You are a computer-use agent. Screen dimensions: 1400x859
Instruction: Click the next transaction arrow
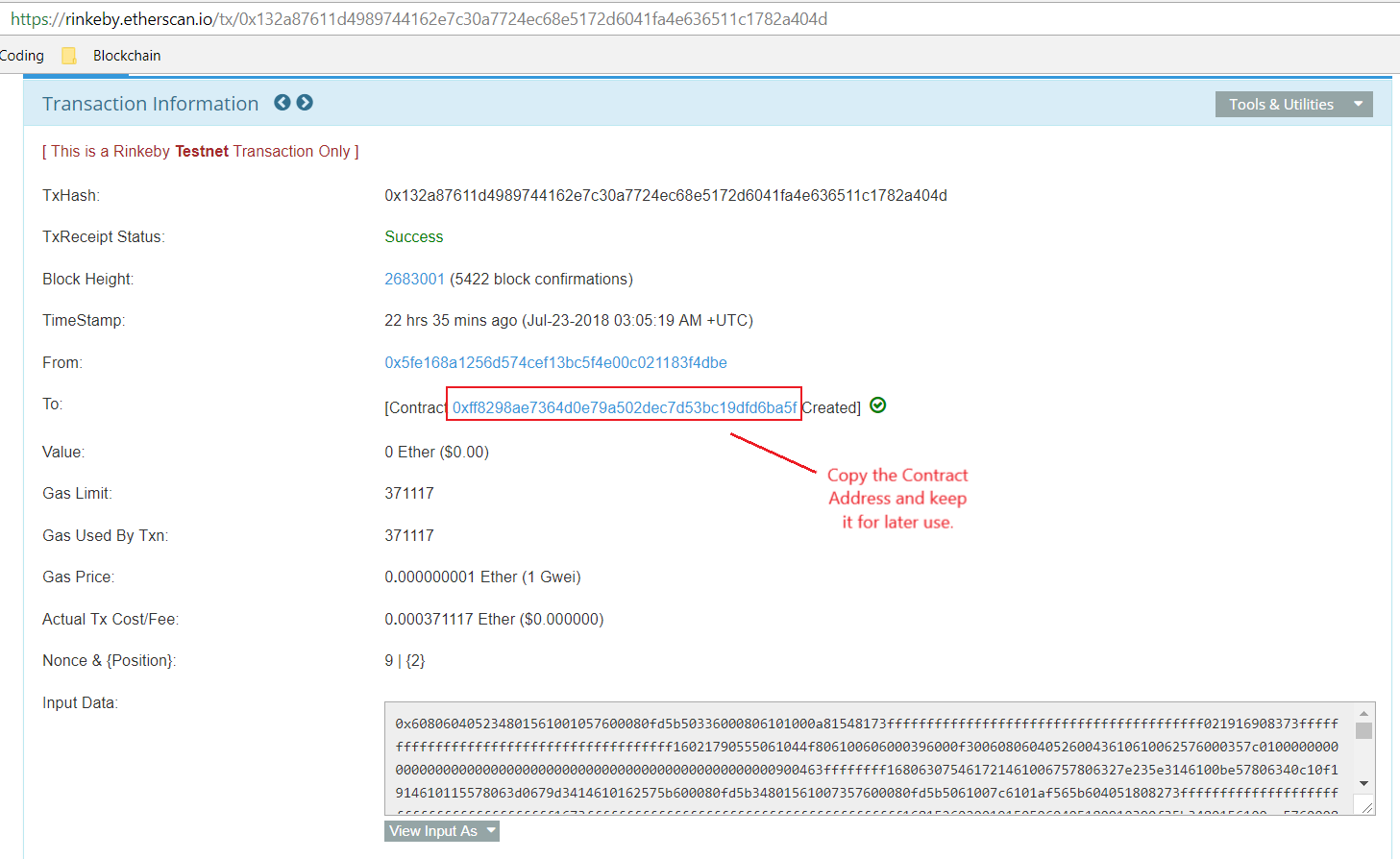305,102
